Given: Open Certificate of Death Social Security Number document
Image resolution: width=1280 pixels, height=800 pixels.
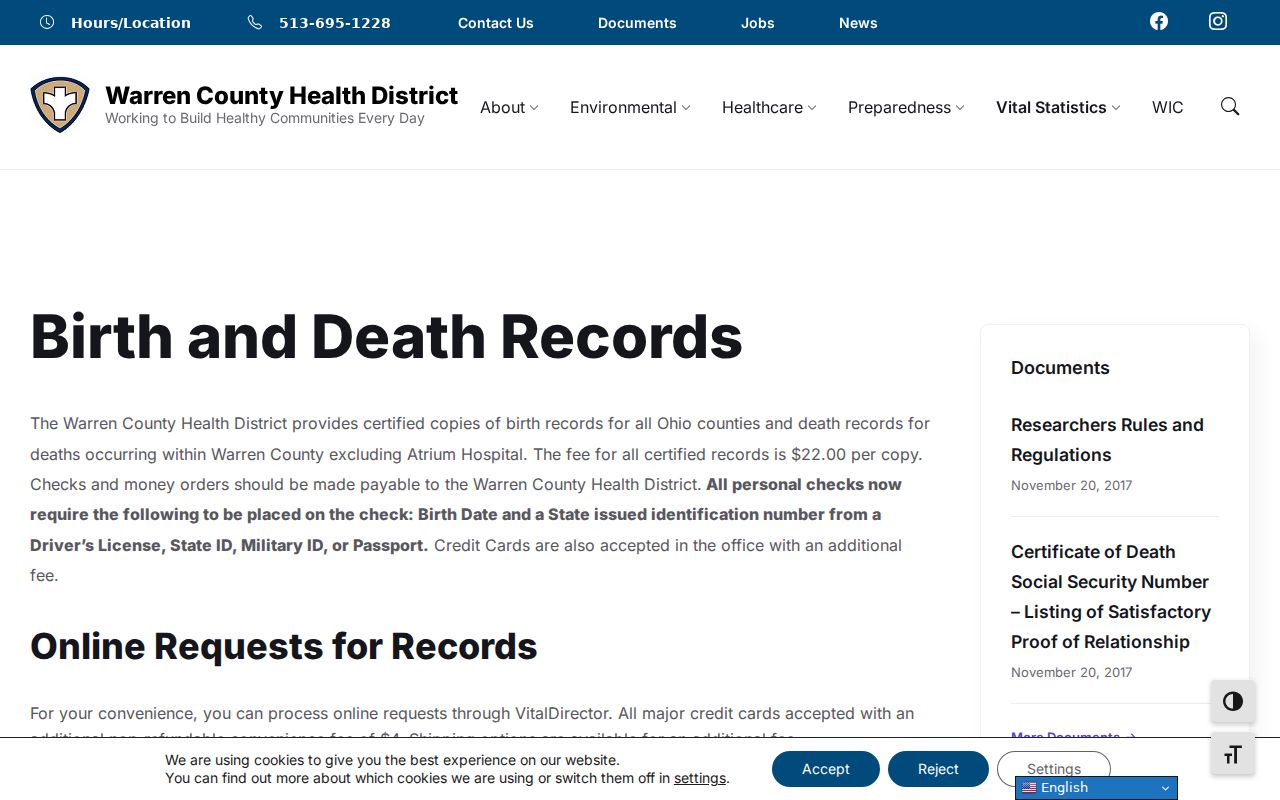Looking at the screenshot, I should pyautogui.click(x=1111, y=597).
